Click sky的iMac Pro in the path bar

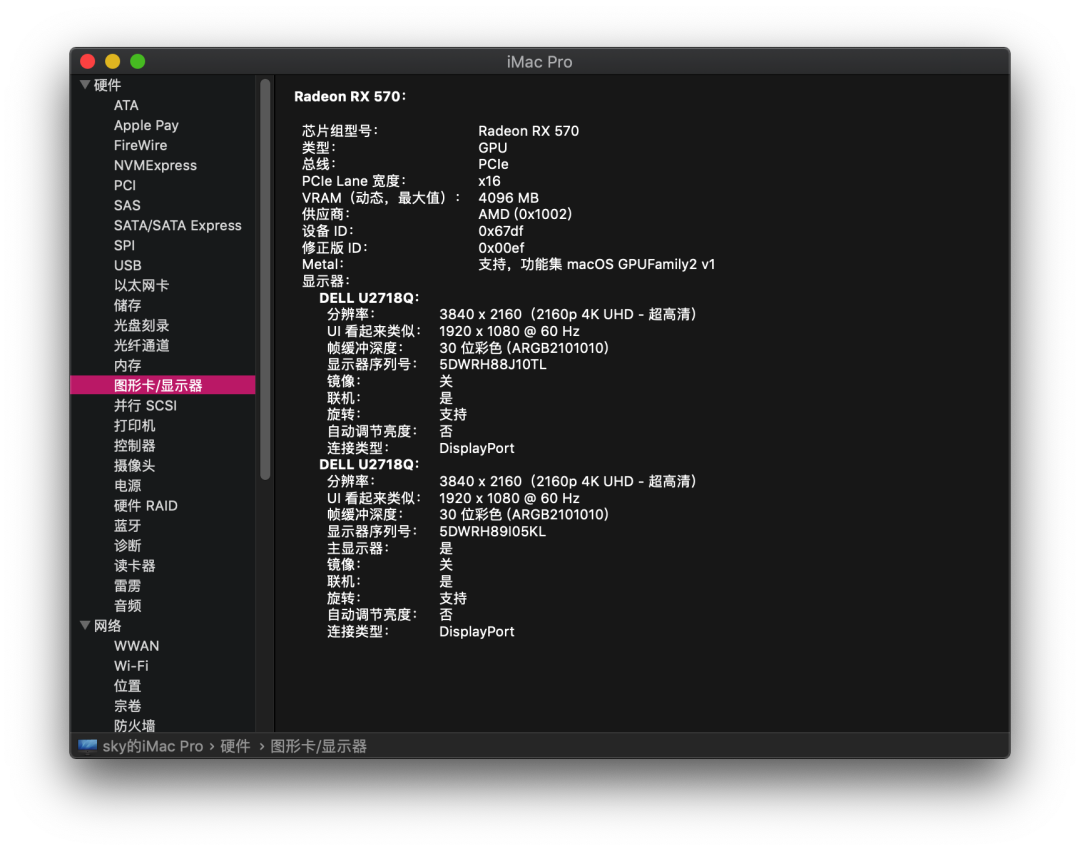[152, 746]
